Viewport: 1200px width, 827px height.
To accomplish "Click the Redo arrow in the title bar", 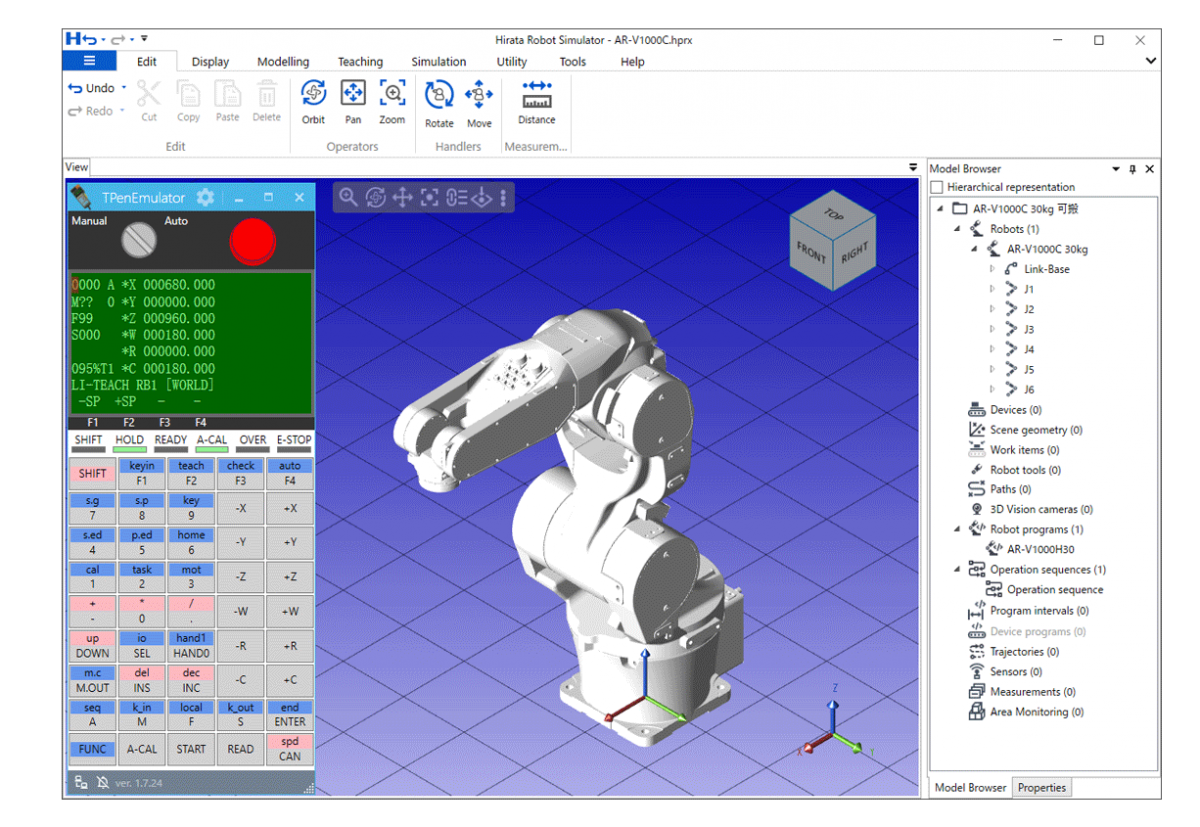I will (117, 39).
